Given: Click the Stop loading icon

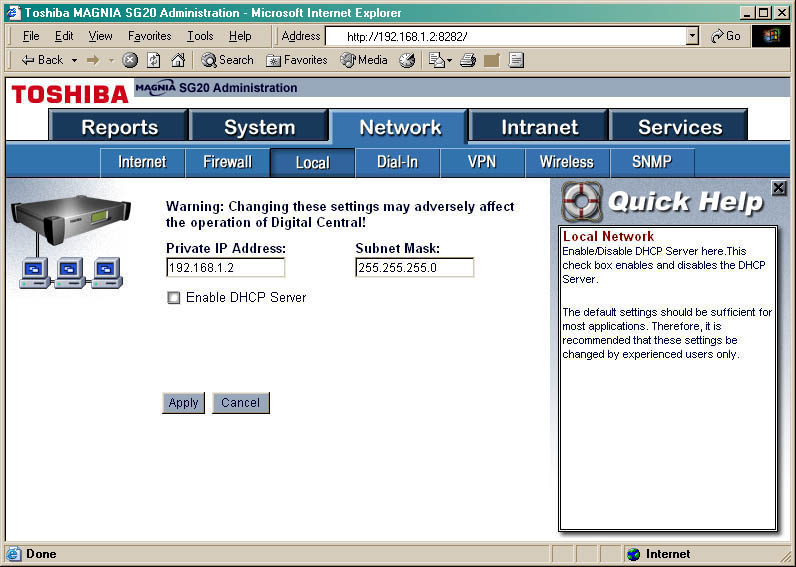Looking at the screenshot, I should point(130,60).
